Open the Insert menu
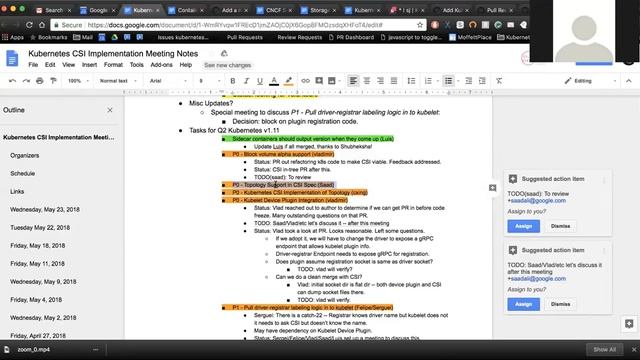 click(89, 65)
